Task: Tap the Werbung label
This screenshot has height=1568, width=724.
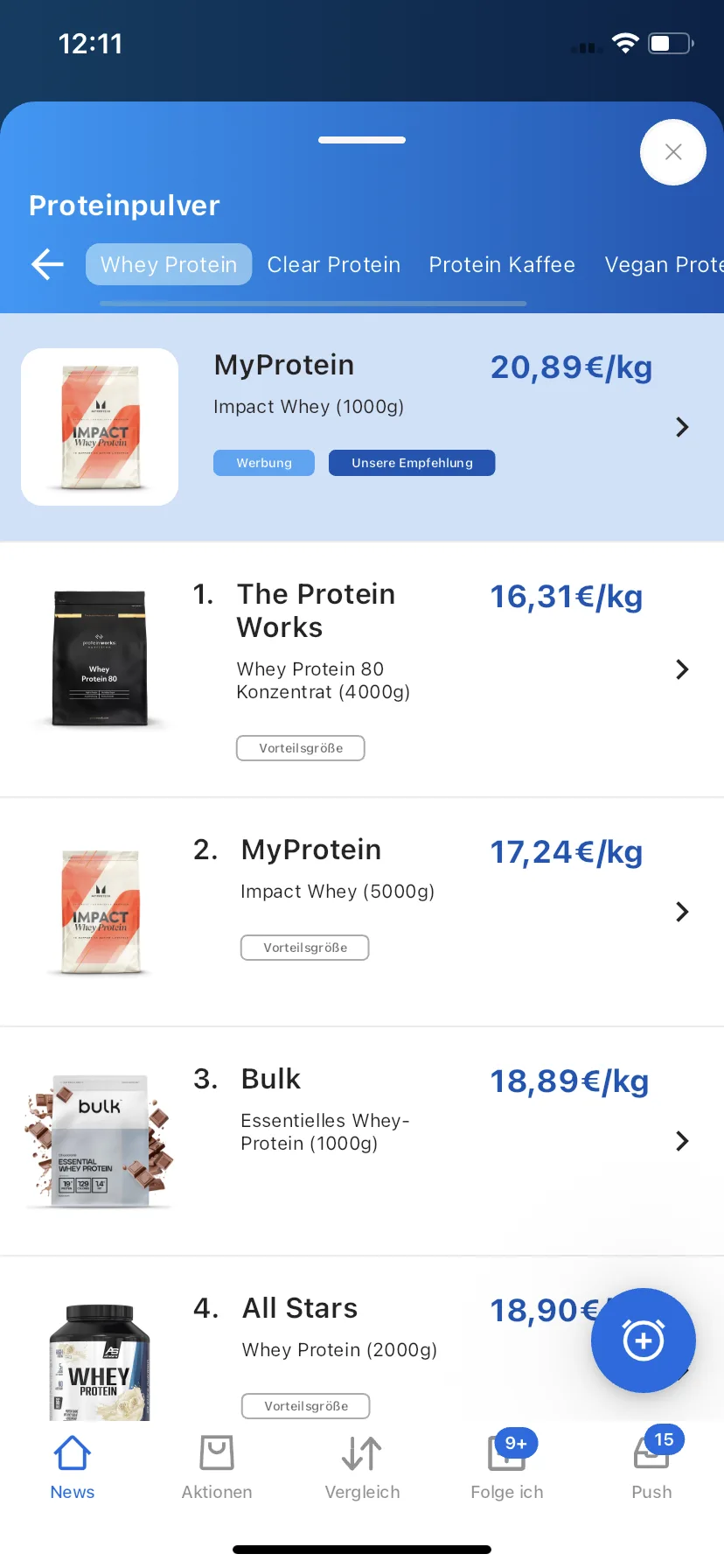Action: pos(264,463)
